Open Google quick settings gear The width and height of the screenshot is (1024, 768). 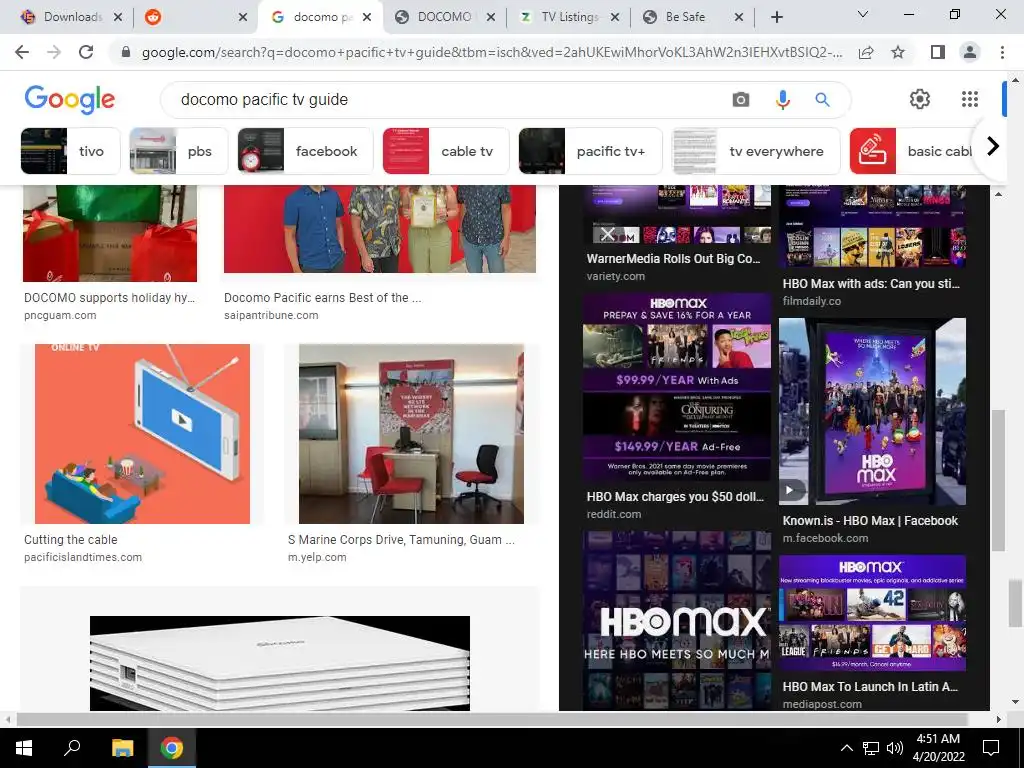920,99
